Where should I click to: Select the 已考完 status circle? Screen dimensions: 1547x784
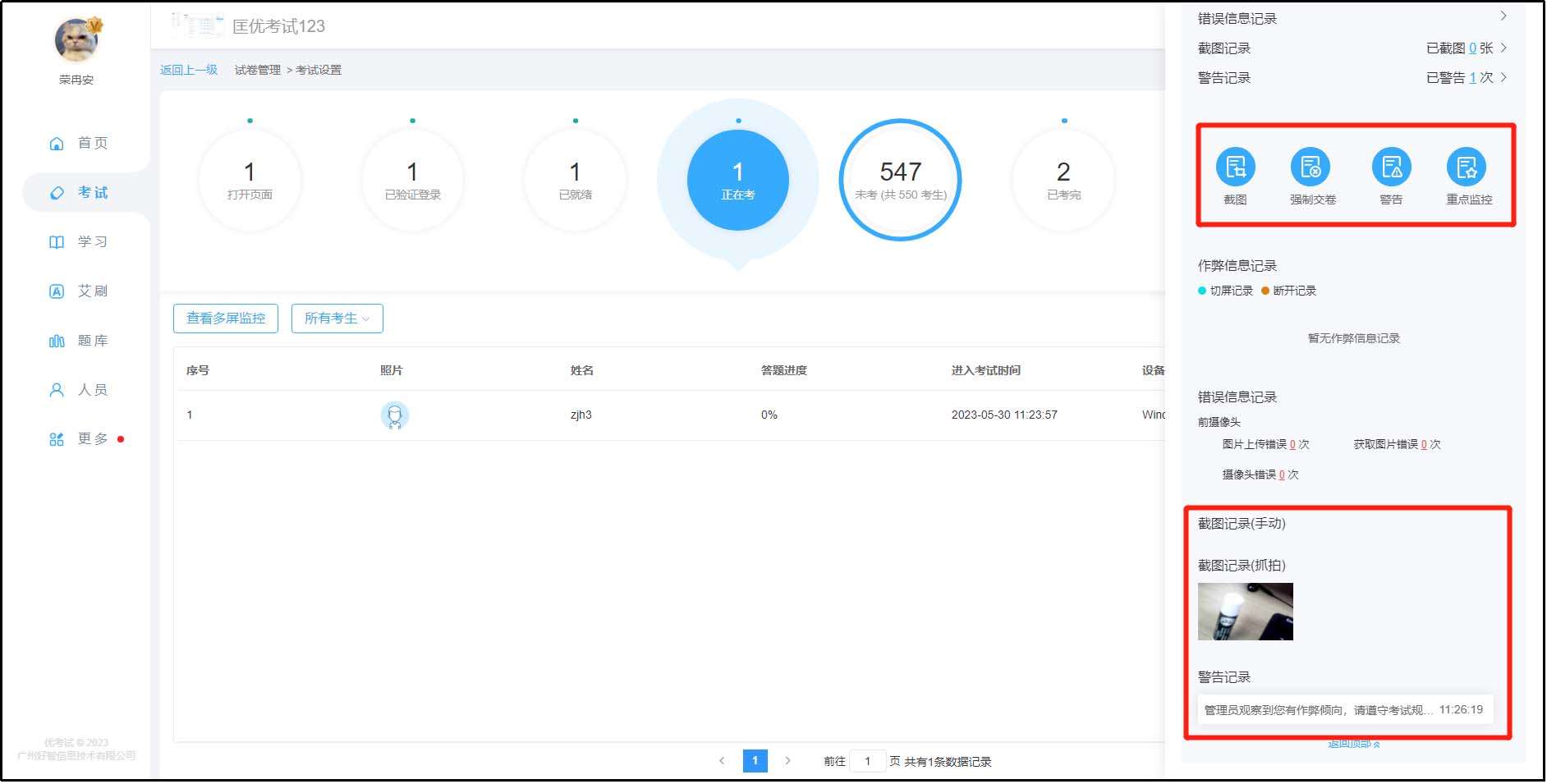(x=1063, y=181)
